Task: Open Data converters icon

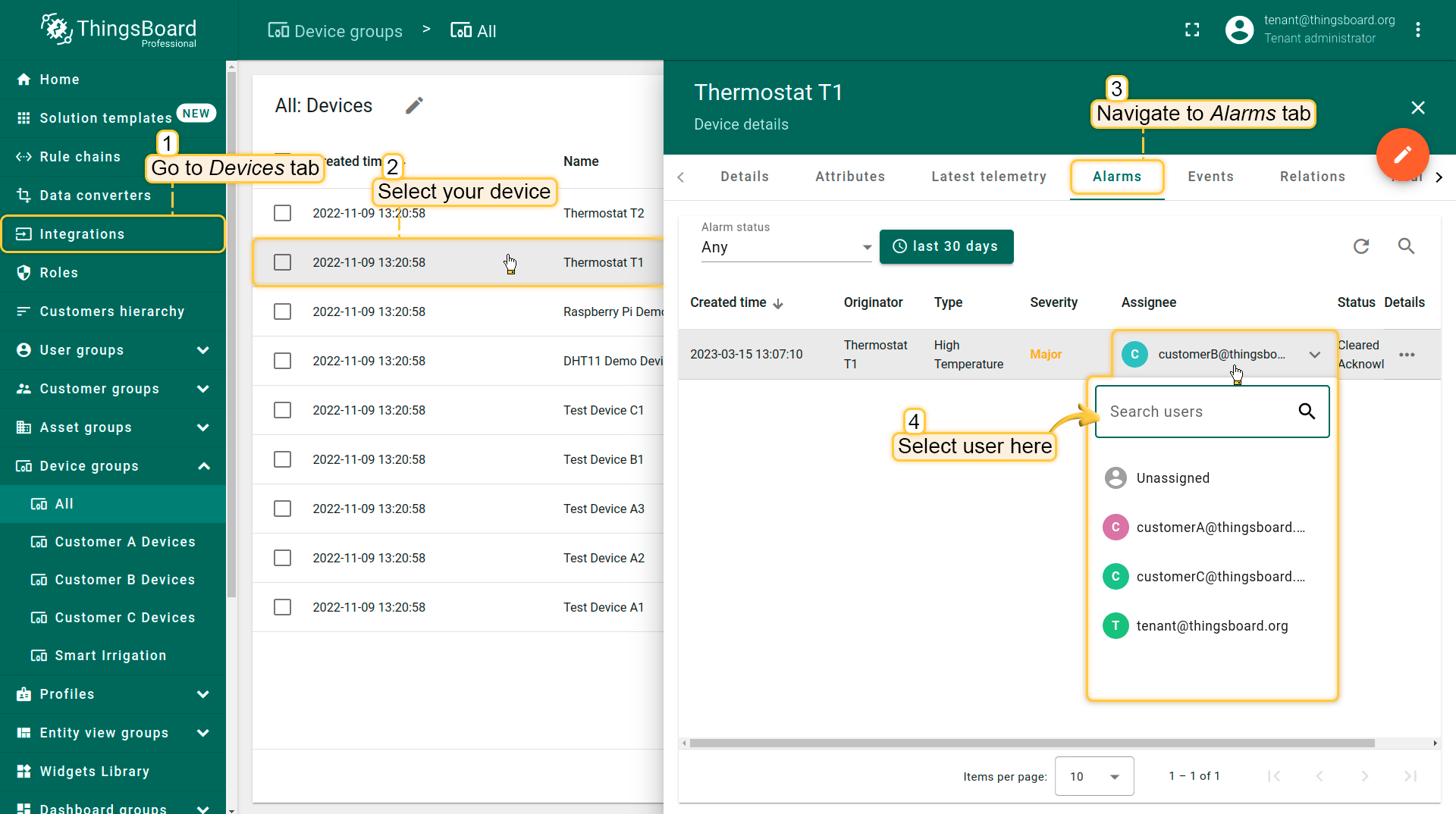Action: [x=24, y=196]
